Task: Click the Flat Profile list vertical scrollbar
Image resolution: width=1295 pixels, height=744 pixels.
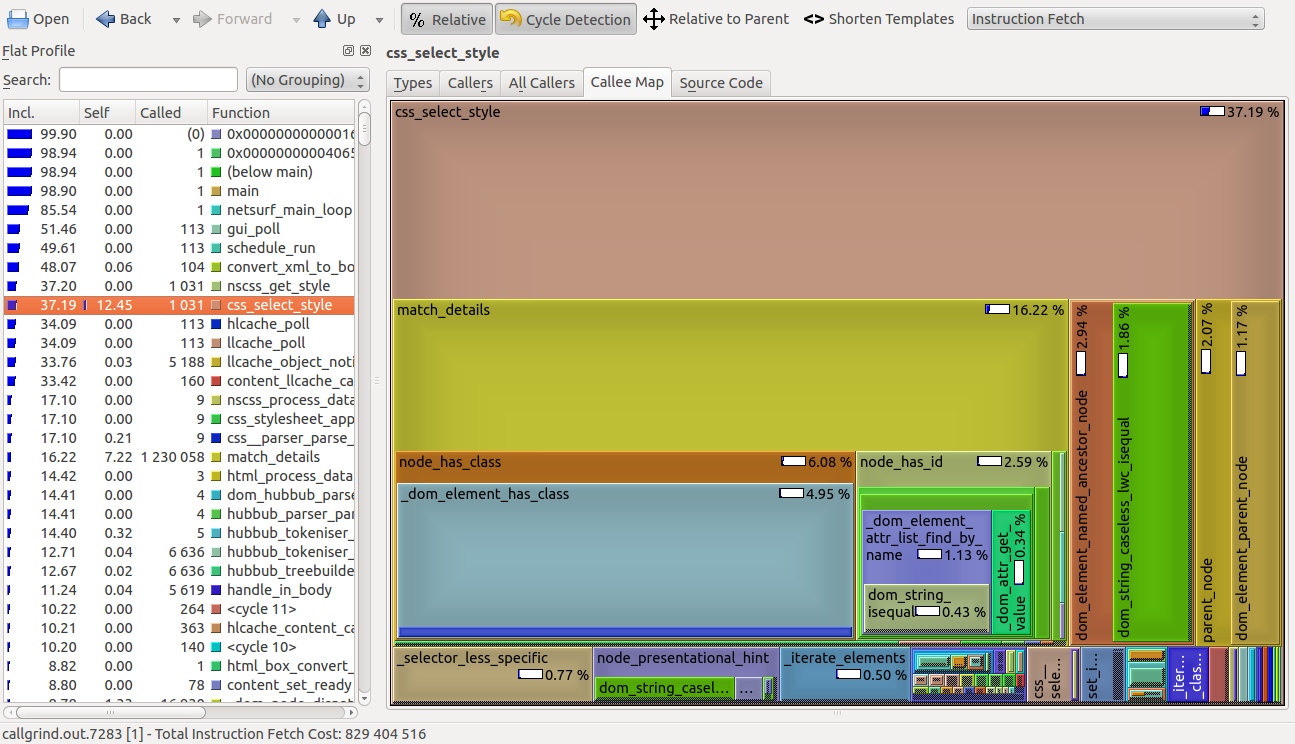Action: pyautogui.click(x=364, y=400)
